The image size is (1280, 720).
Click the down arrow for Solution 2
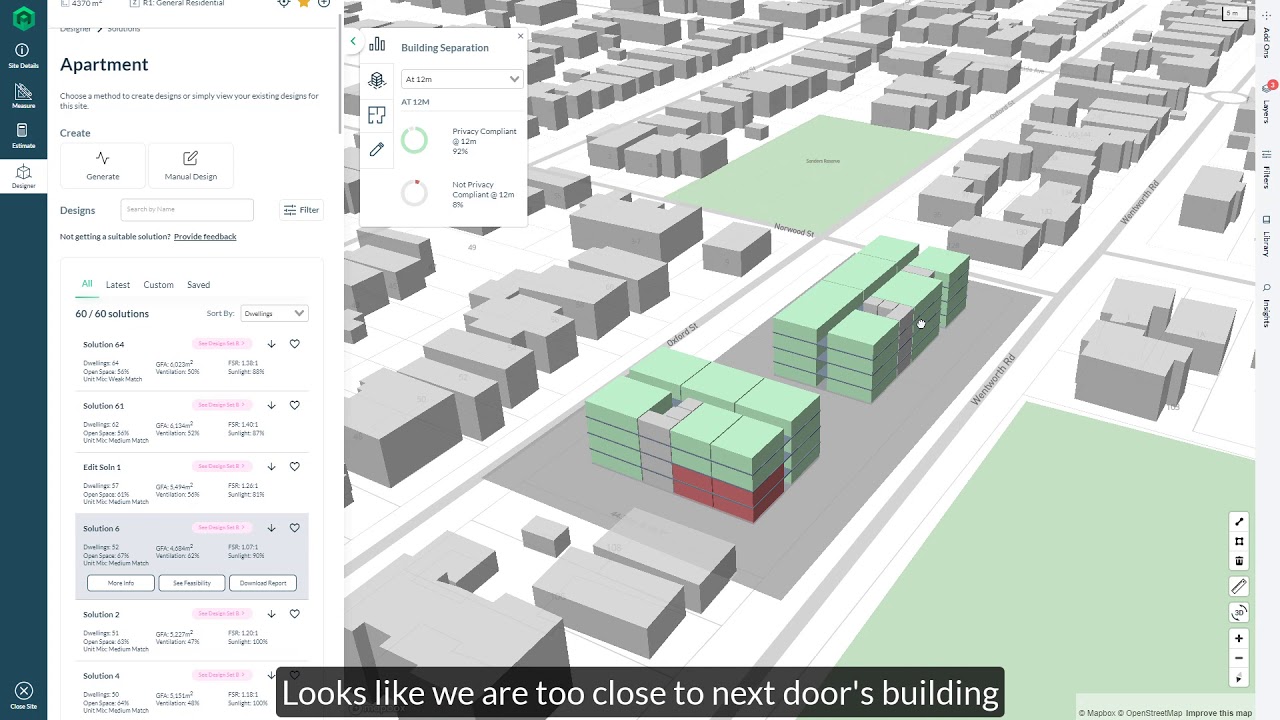pyautogui.click(x=271, y=614)
